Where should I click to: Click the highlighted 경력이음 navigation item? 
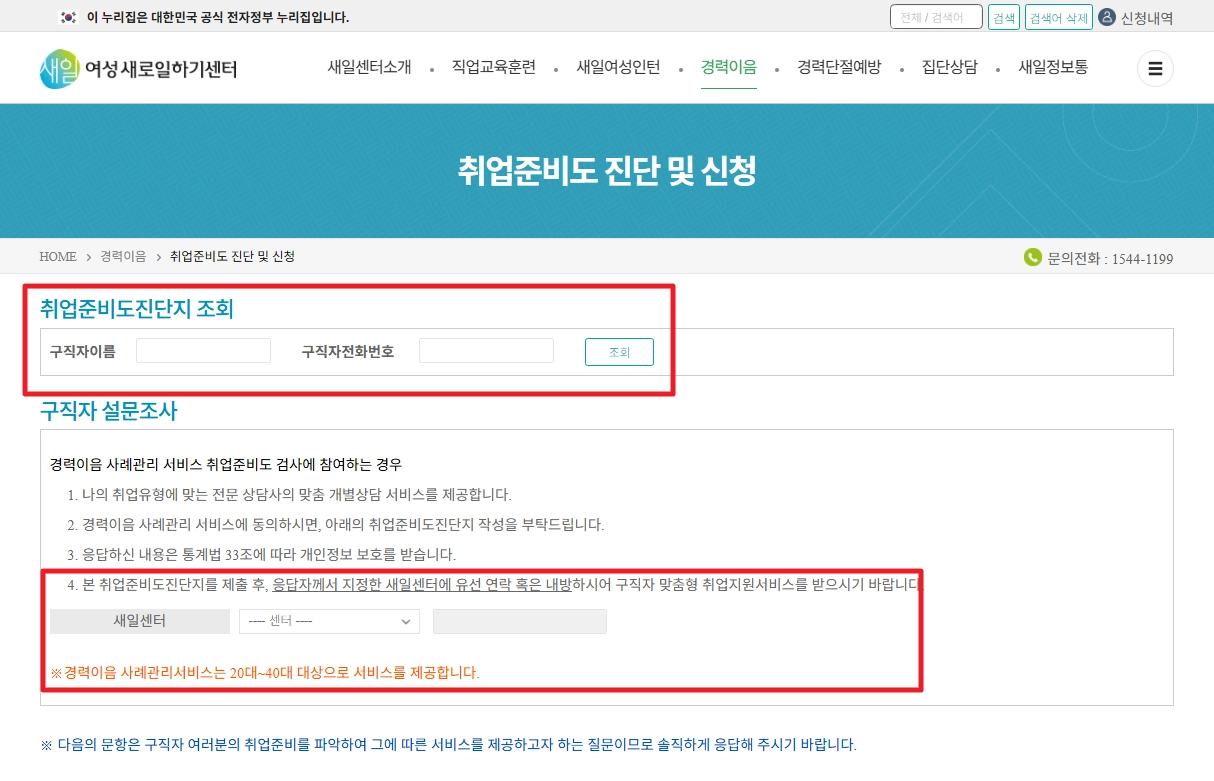click(728, 66)
